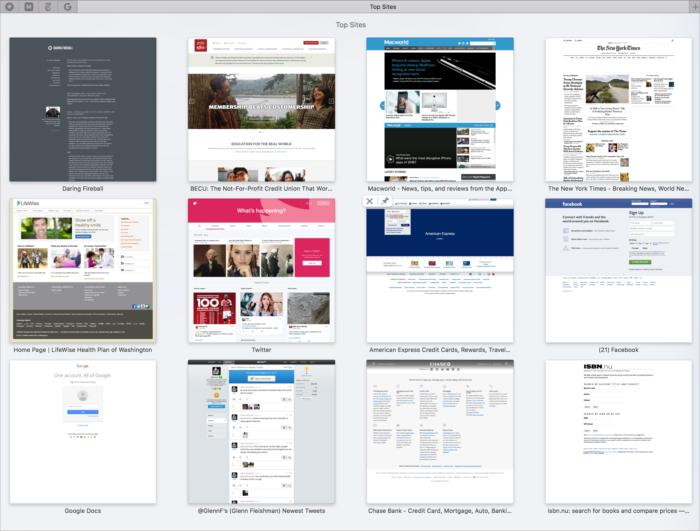Open the Facebook sign-up page thumbnail
This screenshot has height=531, width=700.
pos(618,268)
